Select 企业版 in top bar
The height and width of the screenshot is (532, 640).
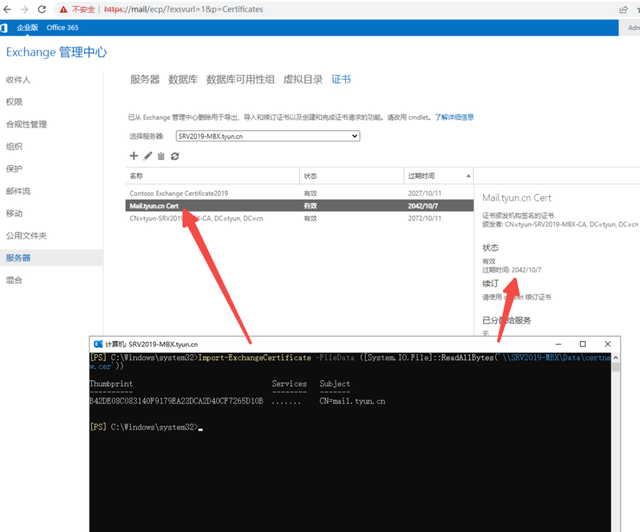point(27,27)
